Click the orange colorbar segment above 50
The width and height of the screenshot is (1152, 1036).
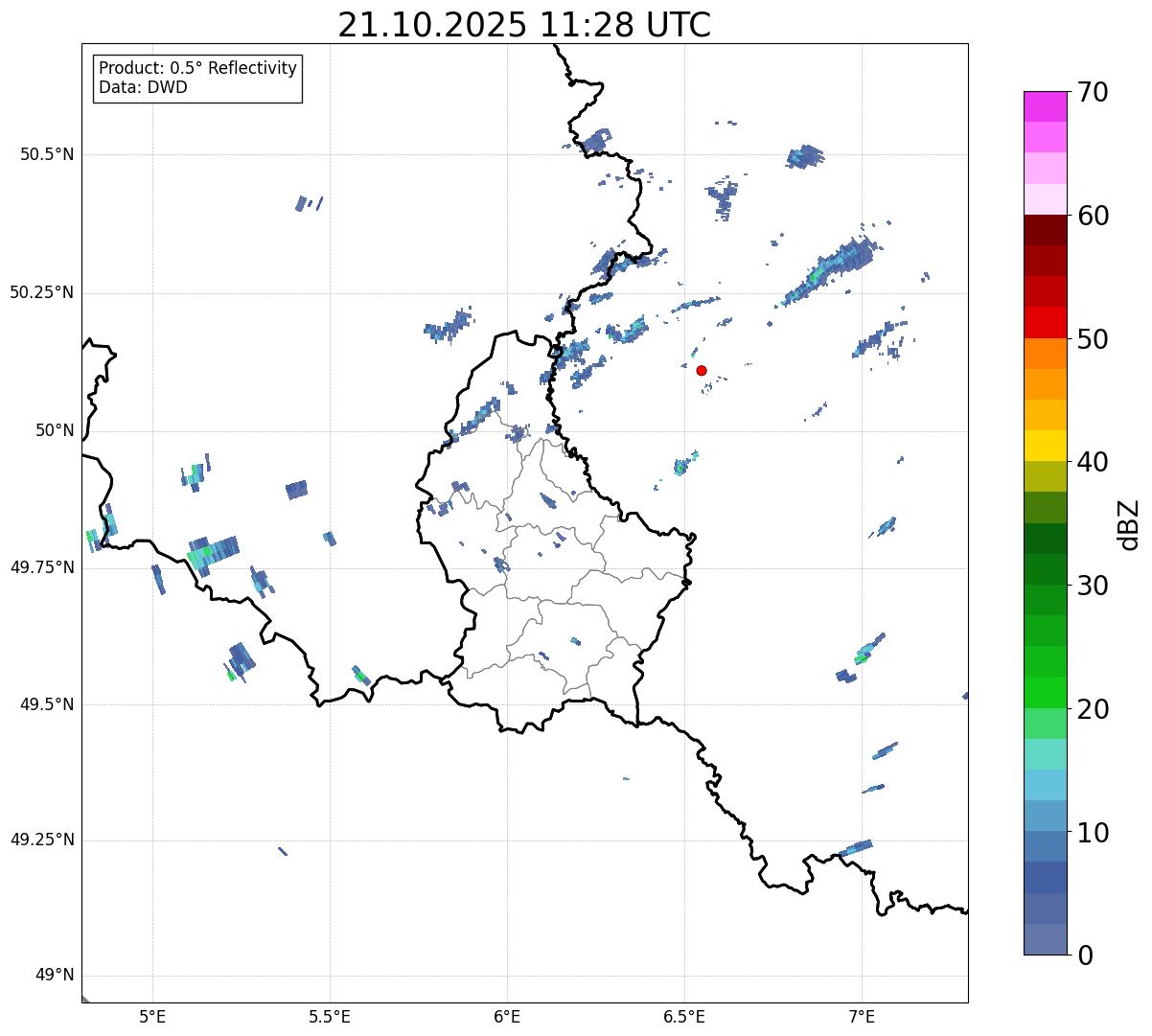[1045, 354]
